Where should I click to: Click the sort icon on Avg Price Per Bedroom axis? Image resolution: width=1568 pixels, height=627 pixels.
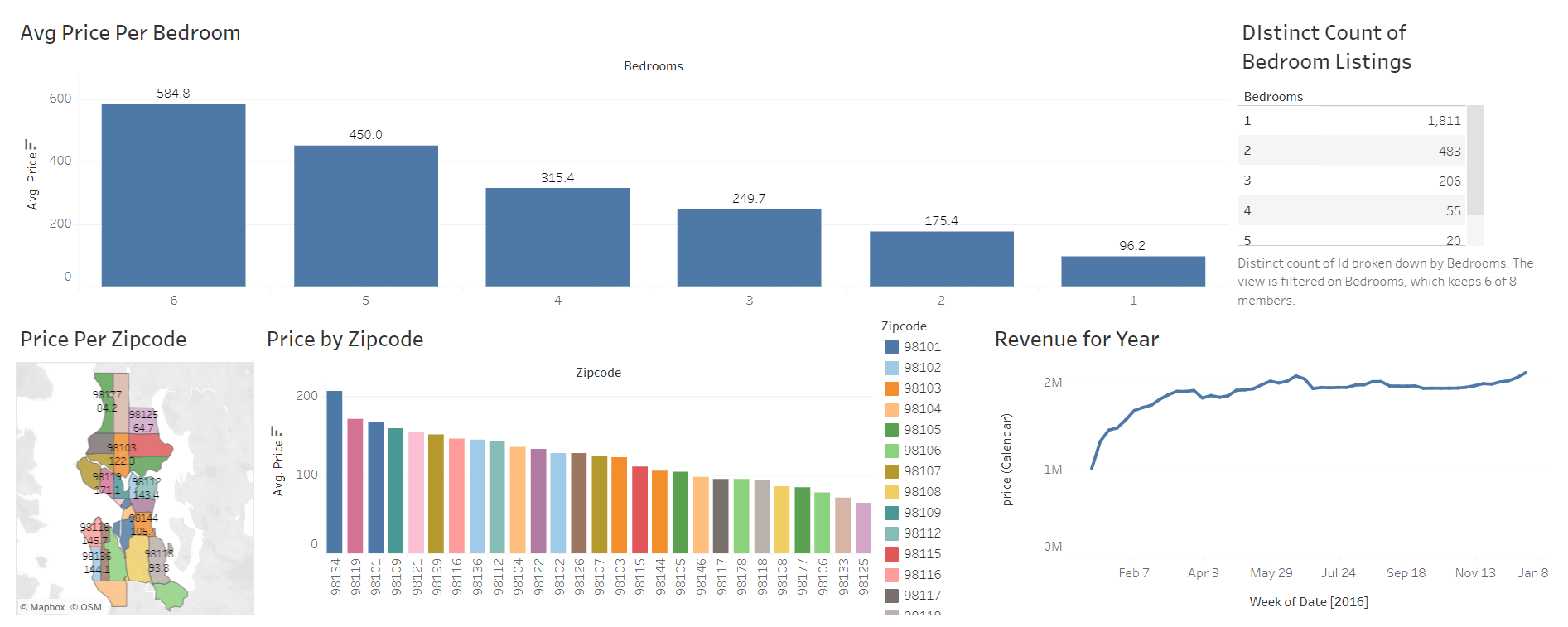click(x=30, y=144)
